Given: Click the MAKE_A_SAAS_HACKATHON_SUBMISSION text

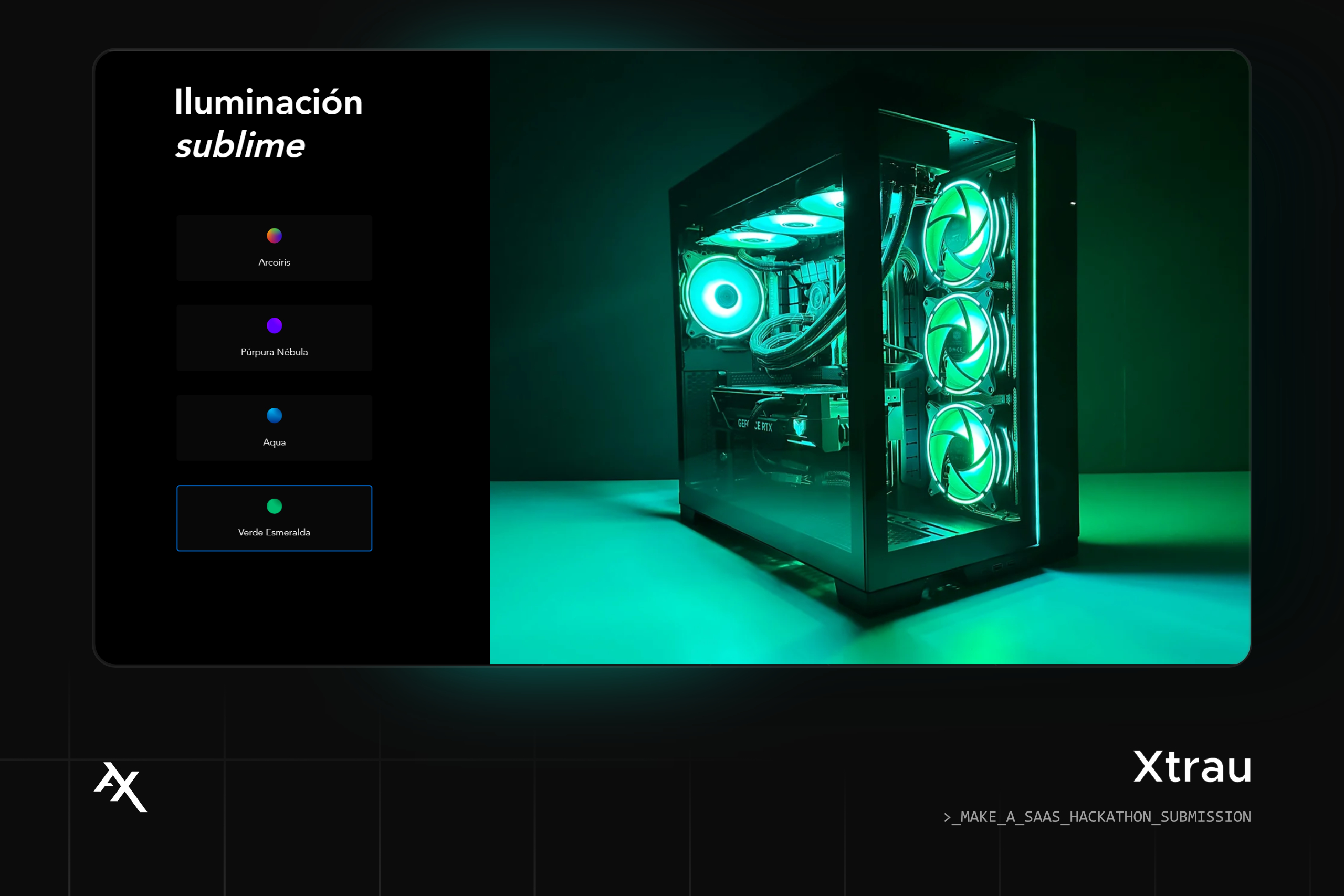Looking at the screenshot, I should pyautogui.click(x=1097, y=817).
